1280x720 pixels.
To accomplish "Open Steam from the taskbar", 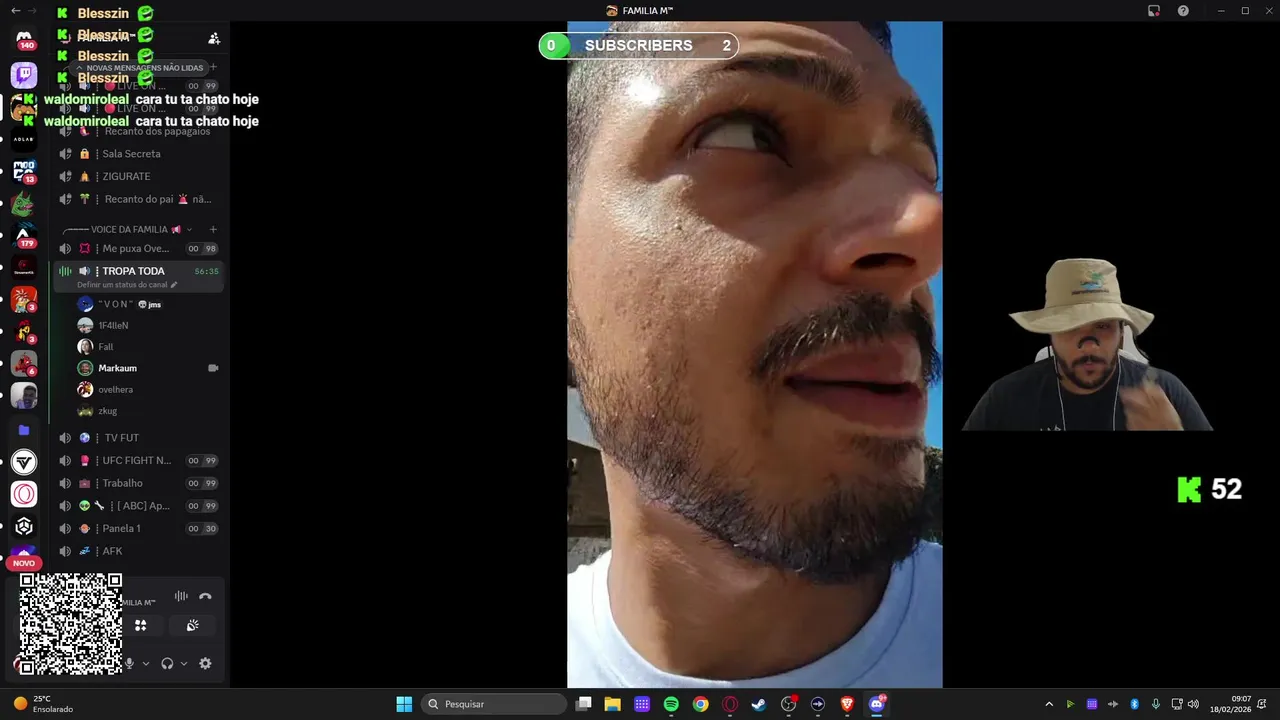I will (759, 704).
